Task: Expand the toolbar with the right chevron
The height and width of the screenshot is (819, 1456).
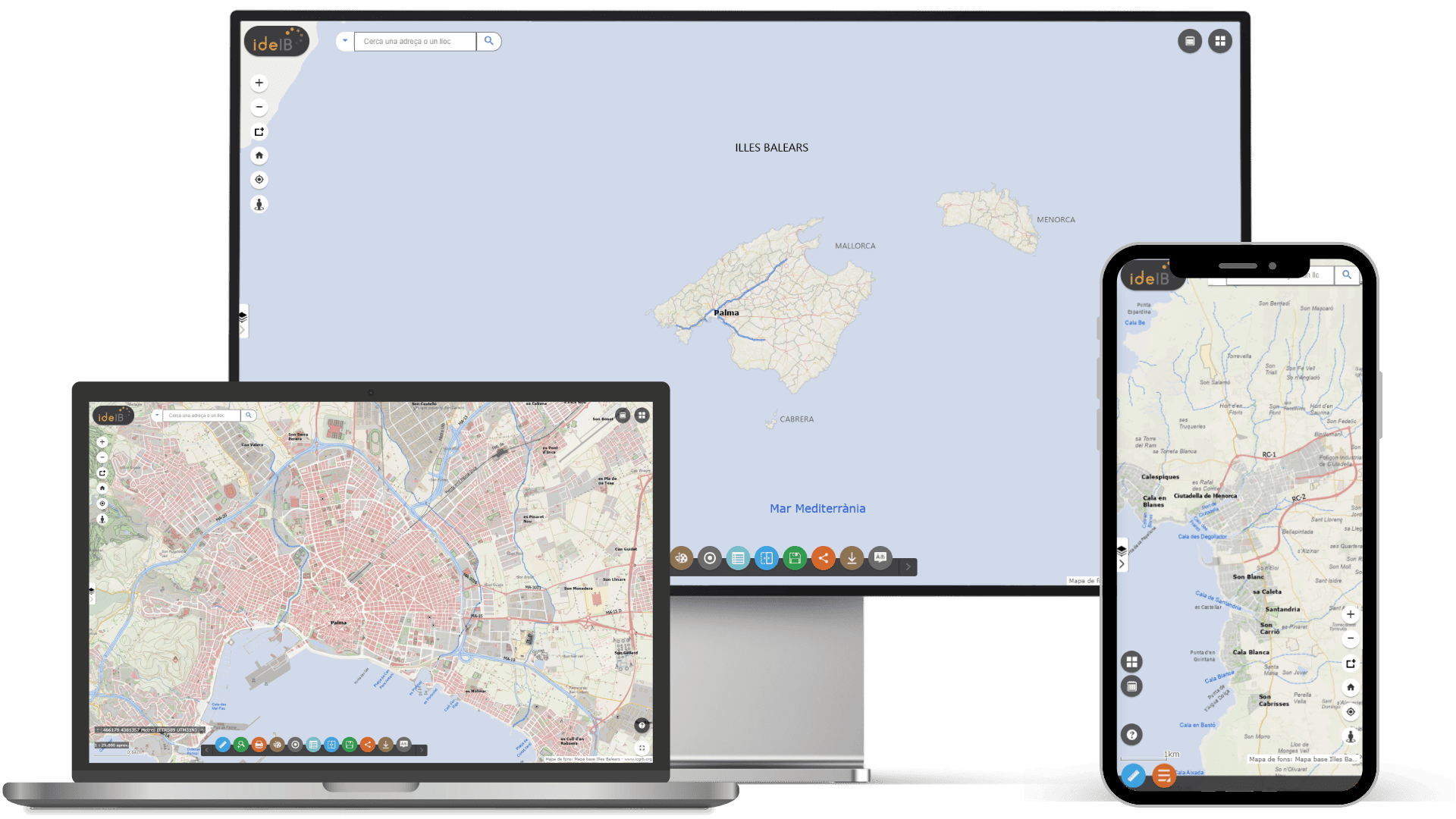Action: pyautogui.click(x=908, y=567)
